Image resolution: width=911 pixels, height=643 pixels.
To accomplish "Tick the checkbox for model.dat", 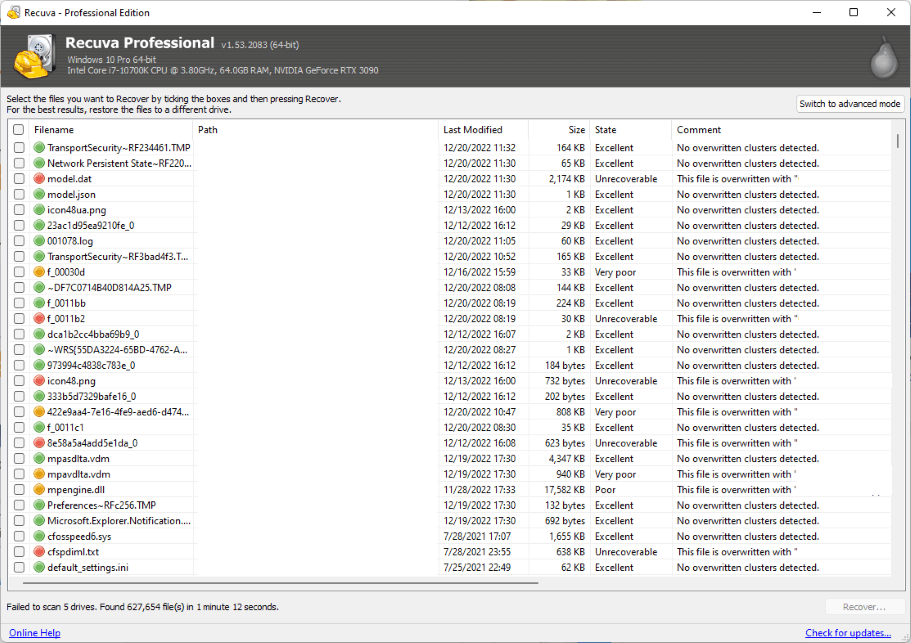I will click(19, 178).
